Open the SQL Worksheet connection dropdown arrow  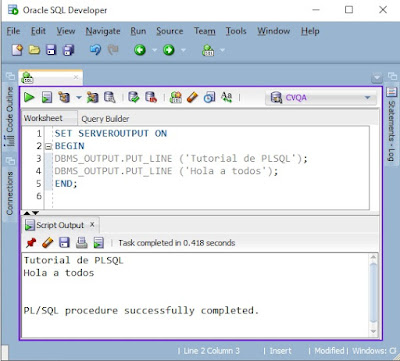[x=222, y=50]
